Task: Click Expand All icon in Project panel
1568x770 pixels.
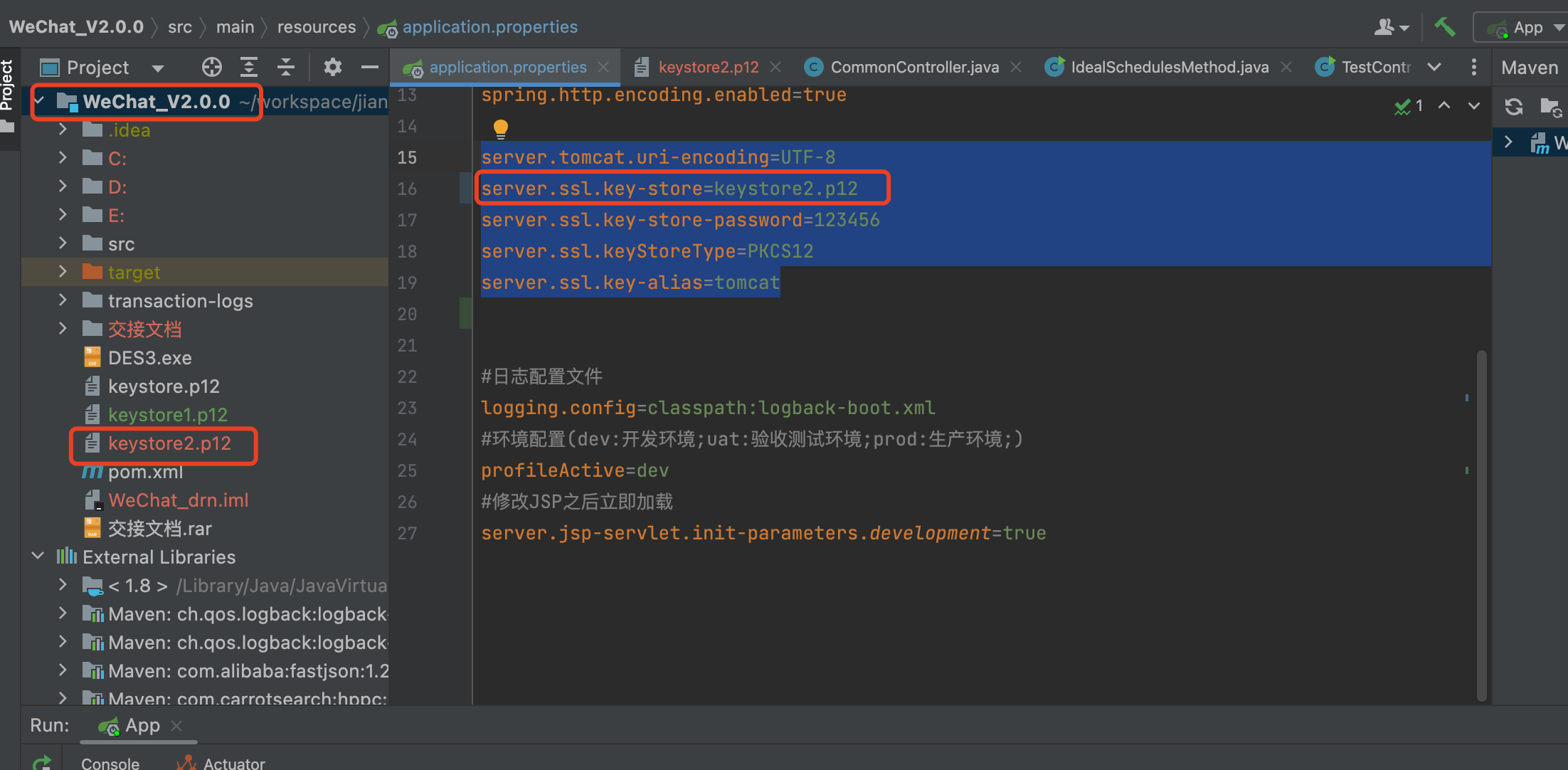Action: [248, 67]
